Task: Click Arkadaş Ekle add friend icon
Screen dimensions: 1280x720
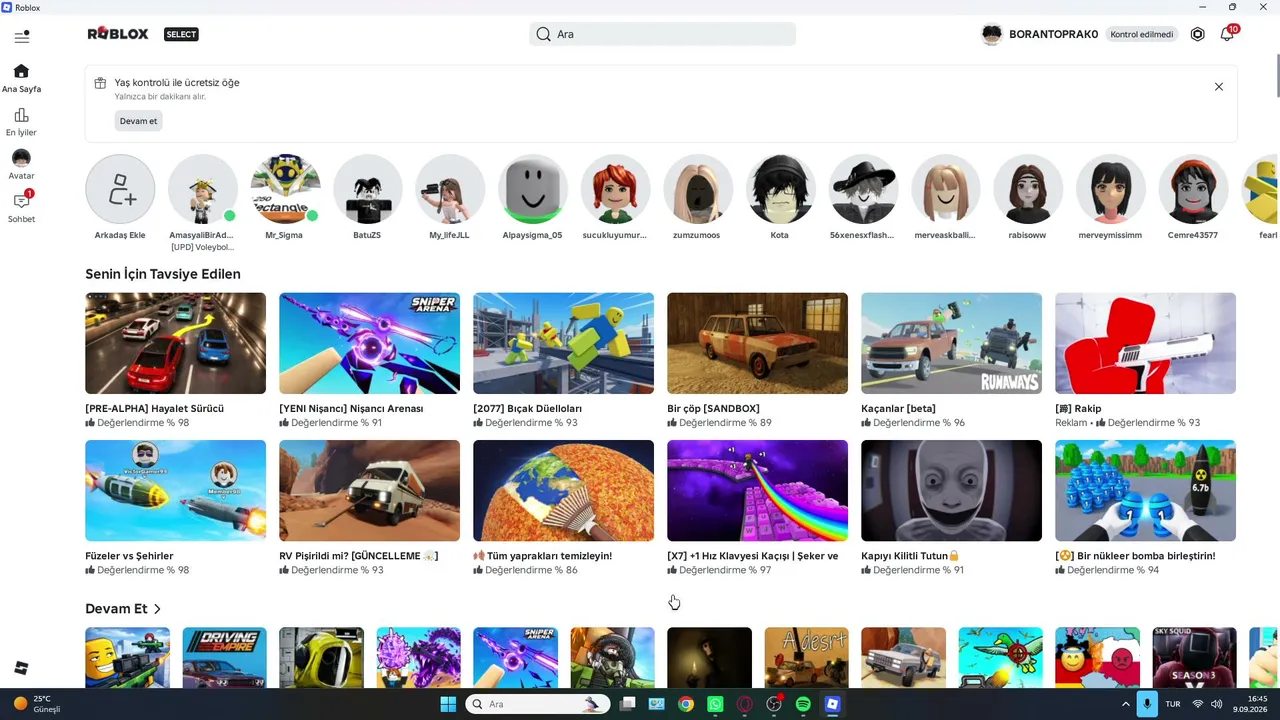Action: pos(120,189)
